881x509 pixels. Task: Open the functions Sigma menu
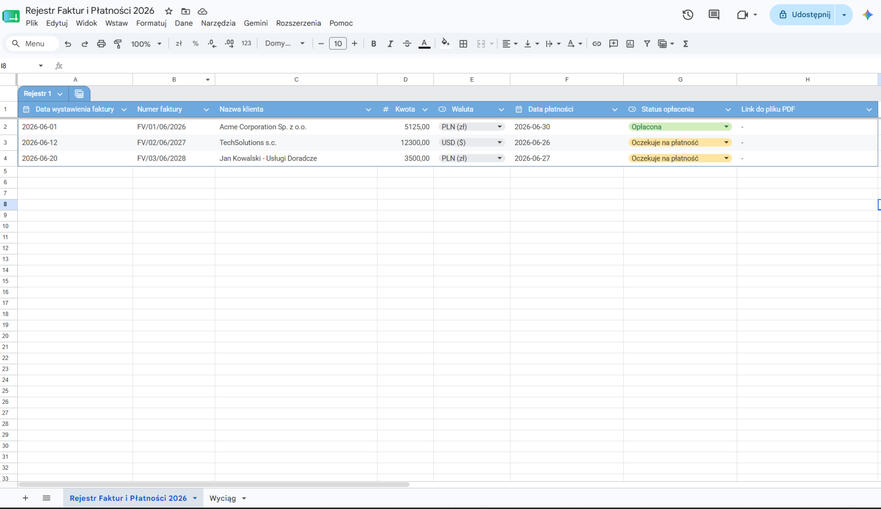point(685,44)
